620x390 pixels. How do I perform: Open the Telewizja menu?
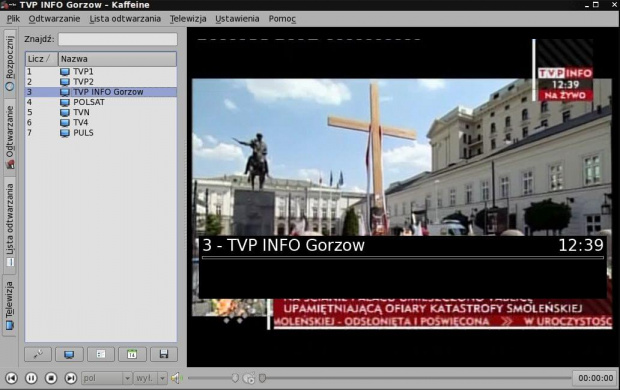point(188,19)
